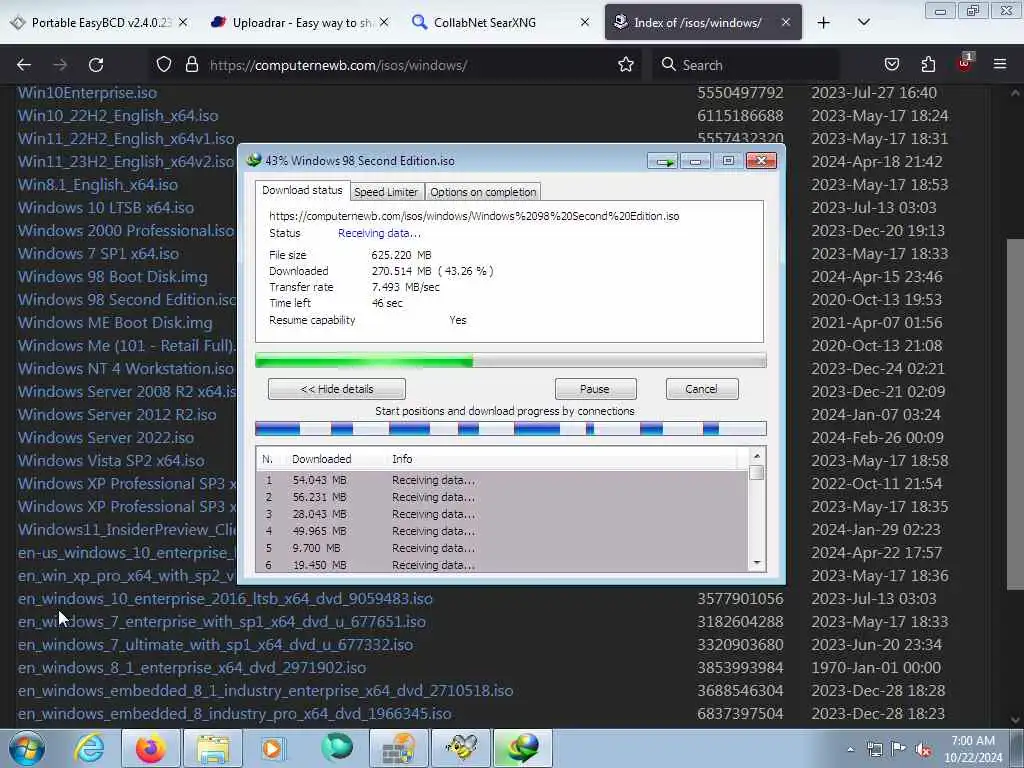Go back to the previous page
This screenshot has height=768, width=1024.
(x=24, y=65)
